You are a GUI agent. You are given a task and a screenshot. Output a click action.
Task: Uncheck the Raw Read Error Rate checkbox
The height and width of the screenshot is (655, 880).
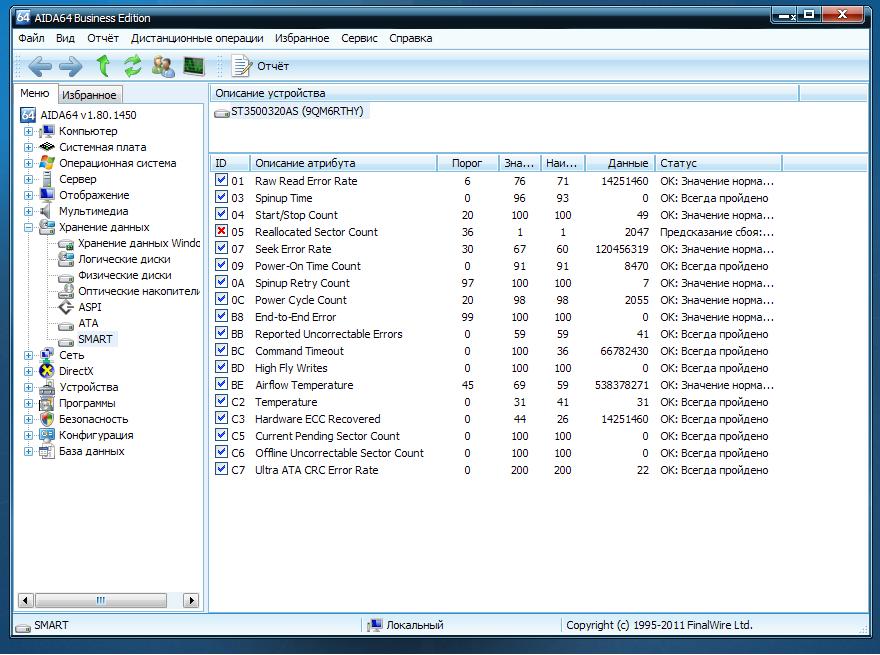pos(222,181)
